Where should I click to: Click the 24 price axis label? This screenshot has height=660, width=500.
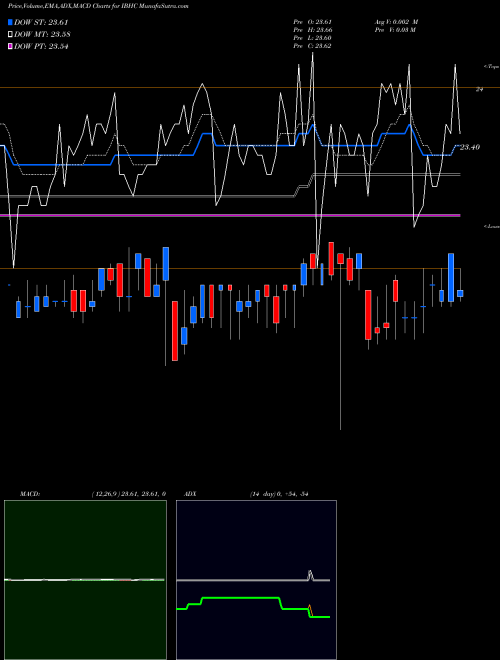tap(479, 89)
